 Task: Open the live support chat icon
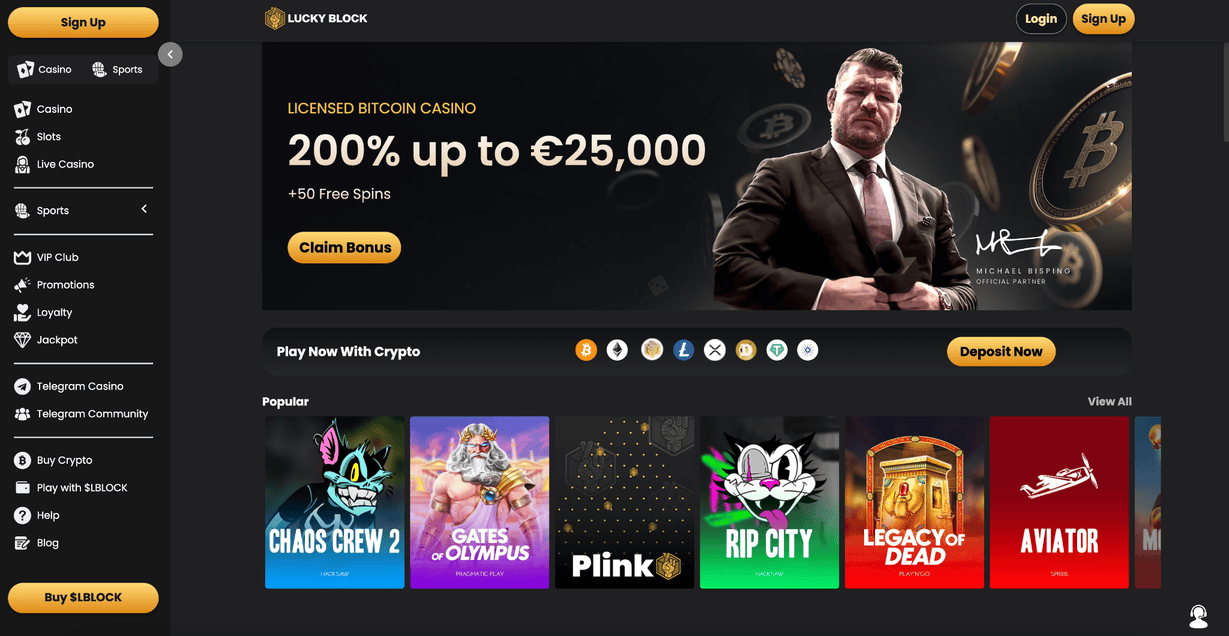pos(1198,614)
